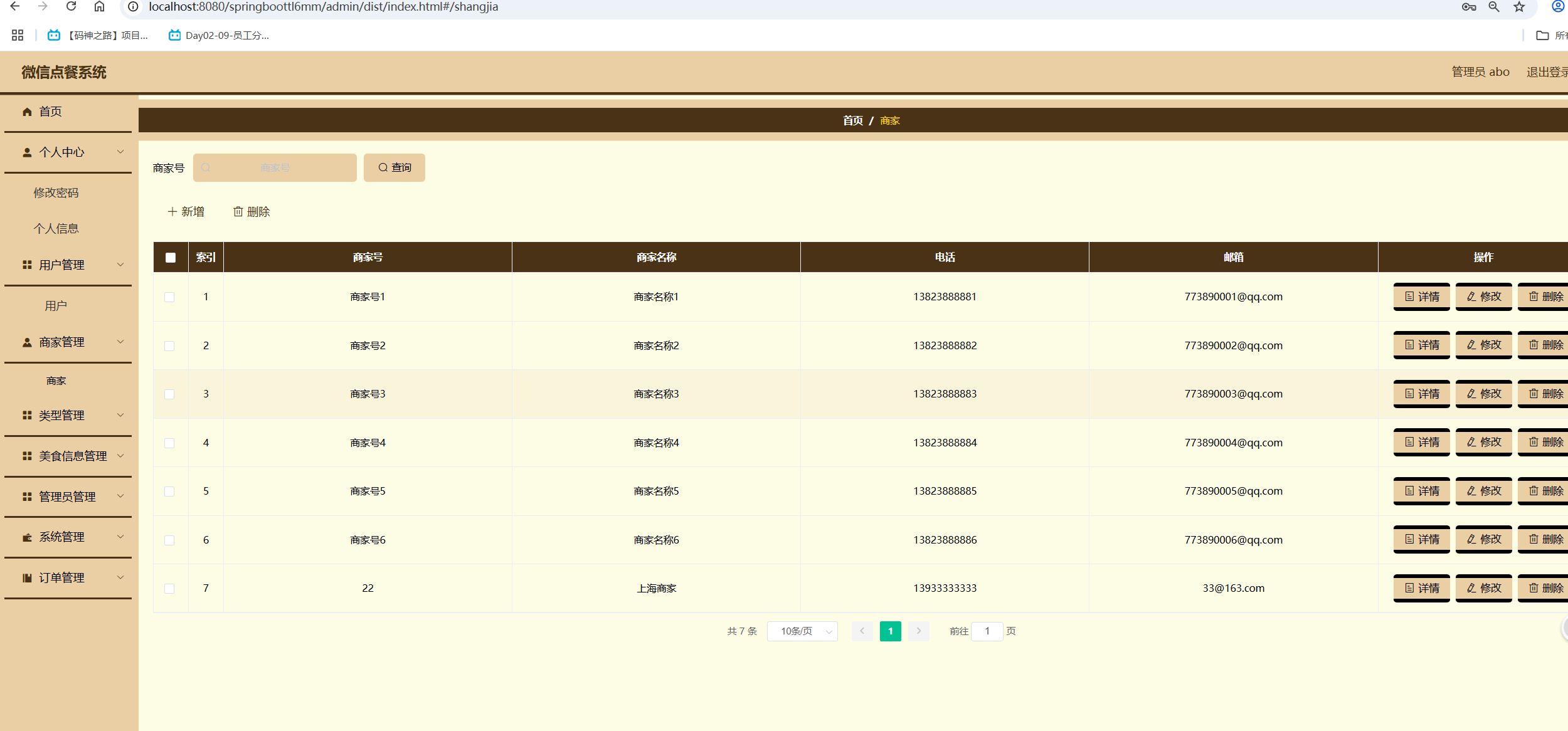Viewport: 1568px width, 731px height.
Task: Open the 【码神之路】 bookmark
Action: 98,35
